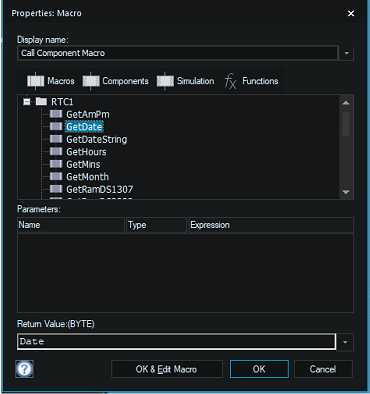Select the GetMins macro
This screenshot has width=370, height=394.
(83, 164)
